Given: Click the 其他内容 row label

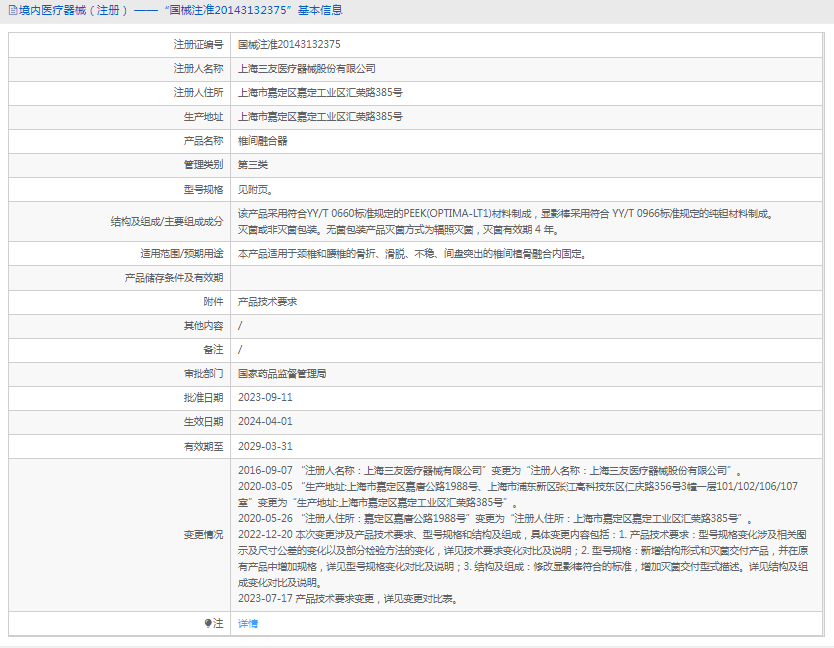Looking at the screenshot, I should point(204,326).
